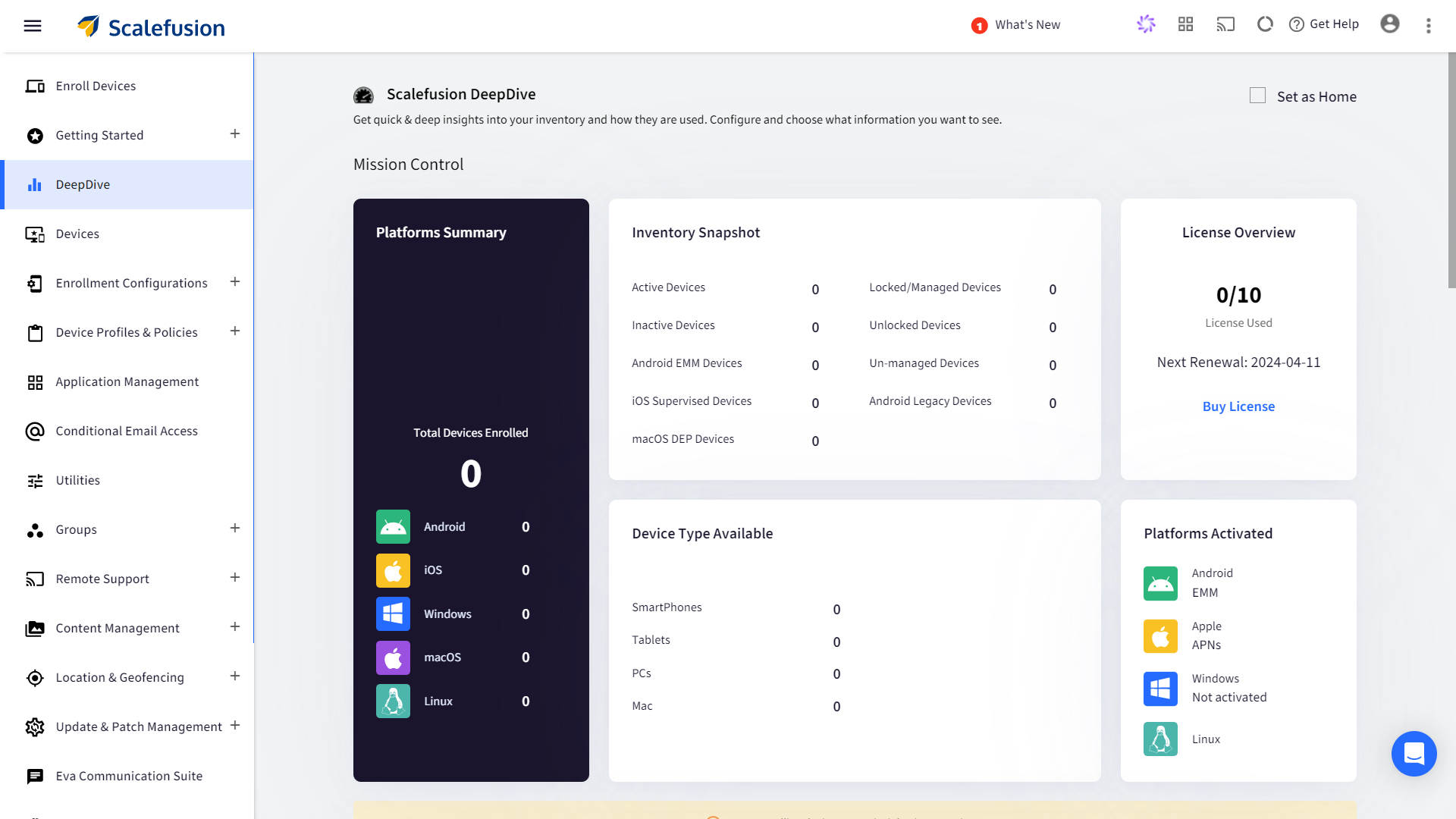Click the circular sync progress indicator

[x=1264, y=24]
